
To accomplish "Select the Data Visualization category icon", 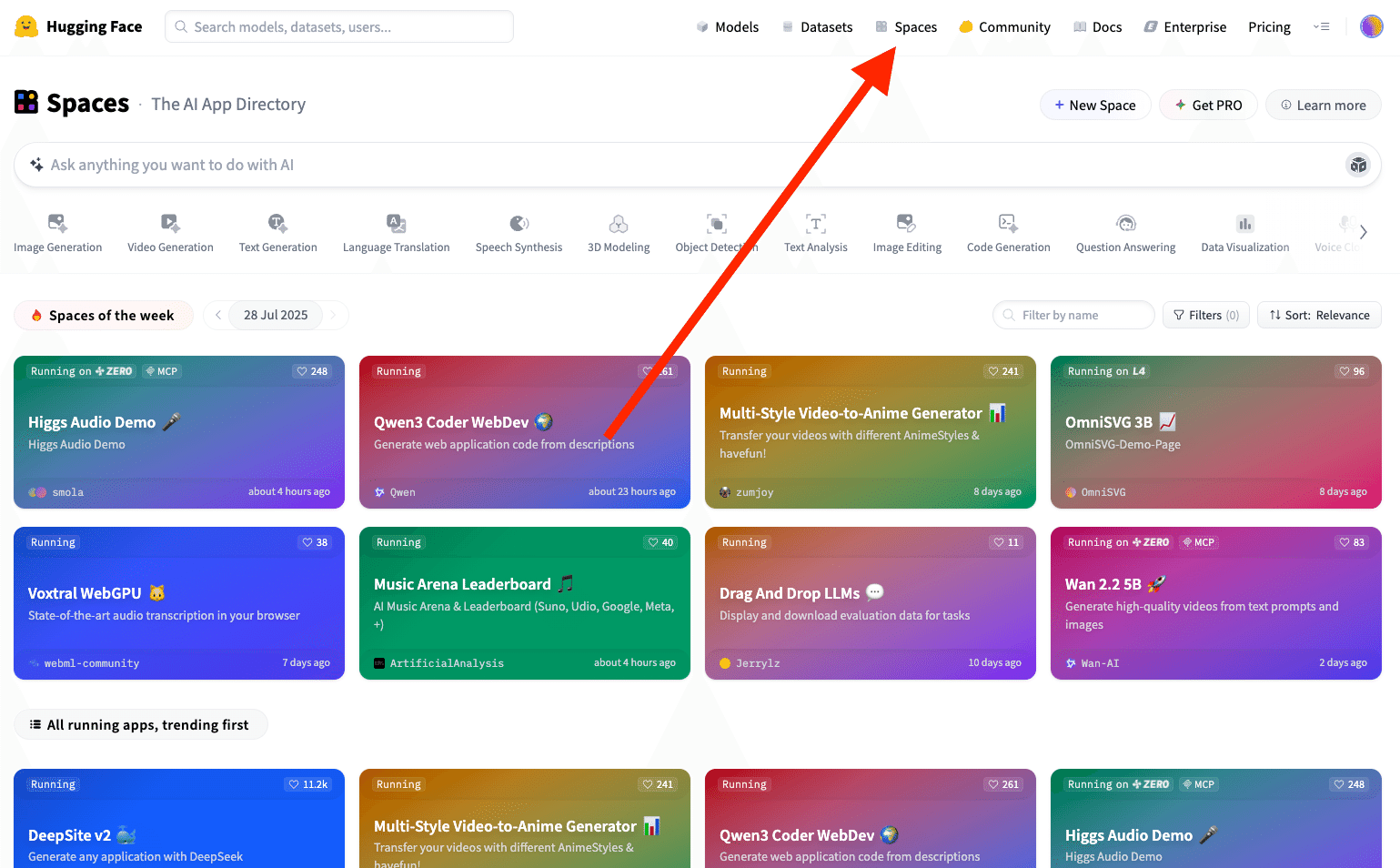I will tap(1244, 223).
